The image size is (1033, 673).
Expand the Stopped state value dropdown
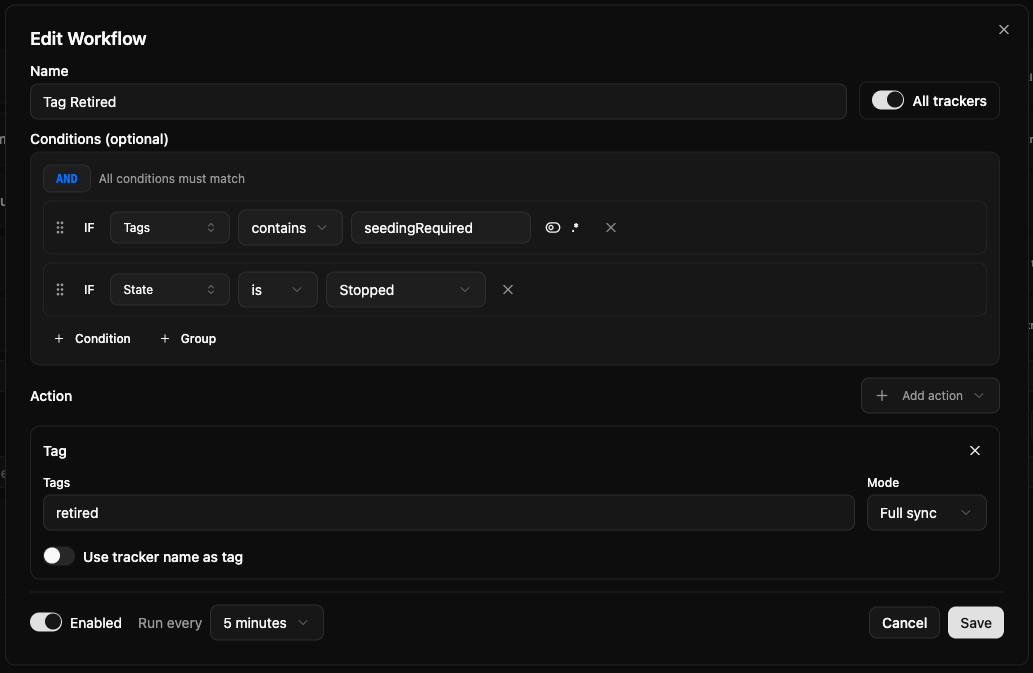(405, 290)
